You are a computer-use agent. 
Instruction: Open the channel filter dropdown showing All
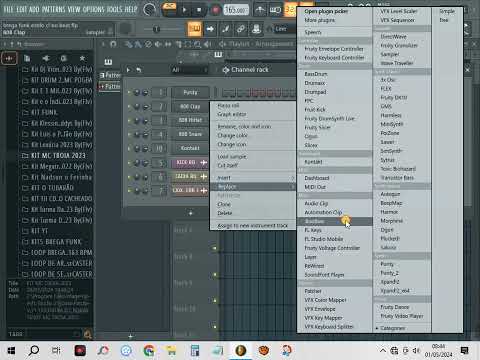point(190,70)
